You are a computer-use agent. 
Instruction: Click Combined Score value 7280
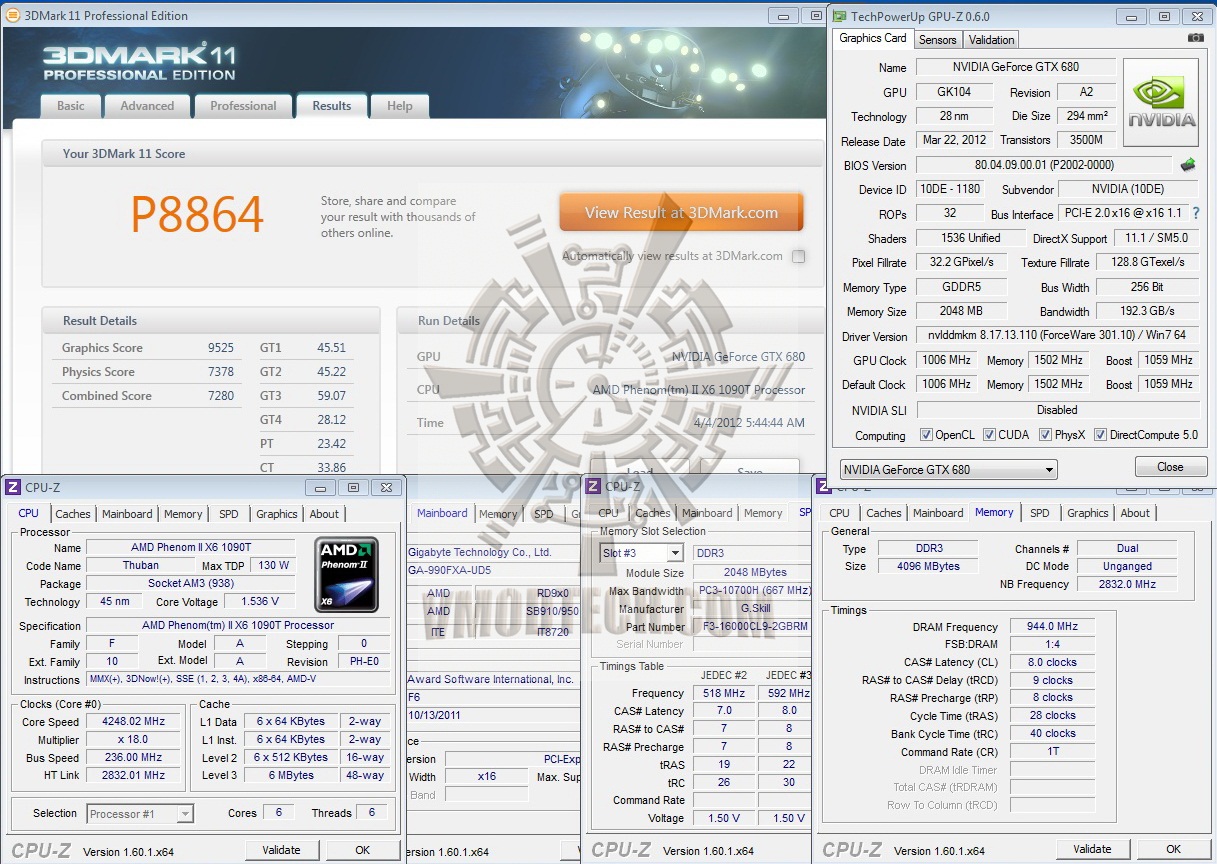point(221,396)
